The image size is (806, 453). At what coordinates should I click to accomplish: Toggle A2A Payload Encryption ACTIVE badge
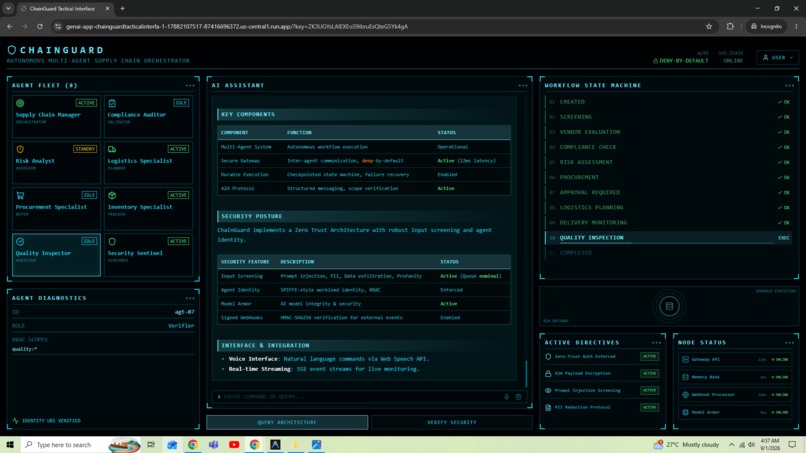coord(649,373)
